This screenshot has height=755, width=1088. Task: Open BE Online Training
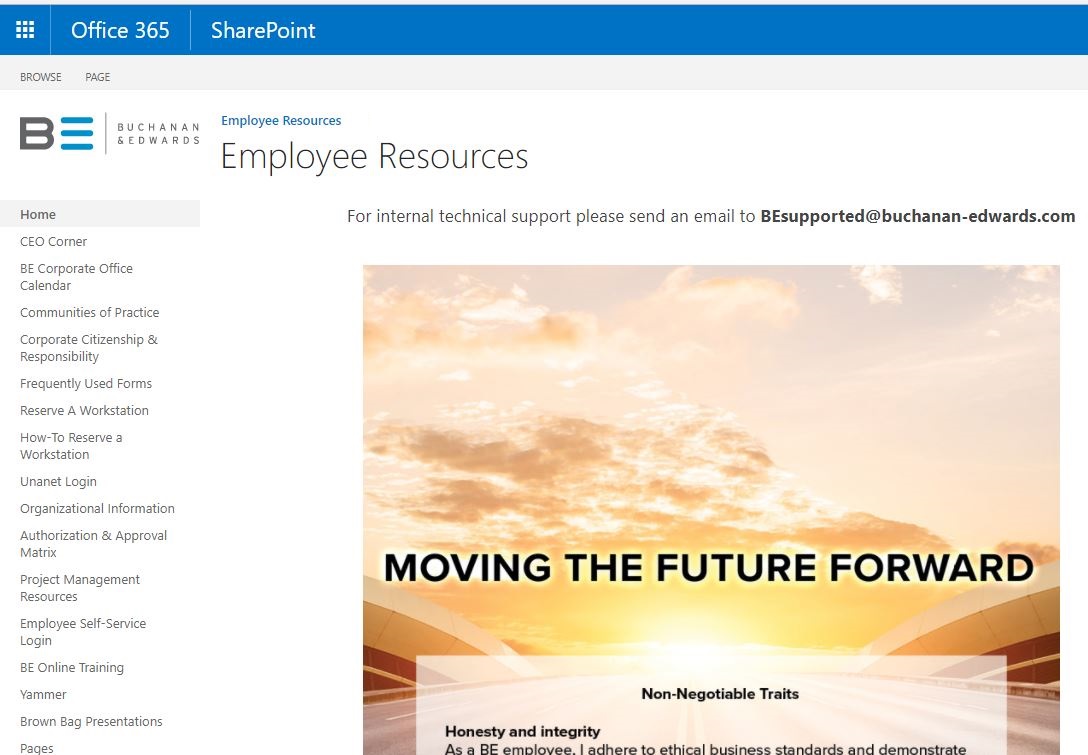[72, 667]
